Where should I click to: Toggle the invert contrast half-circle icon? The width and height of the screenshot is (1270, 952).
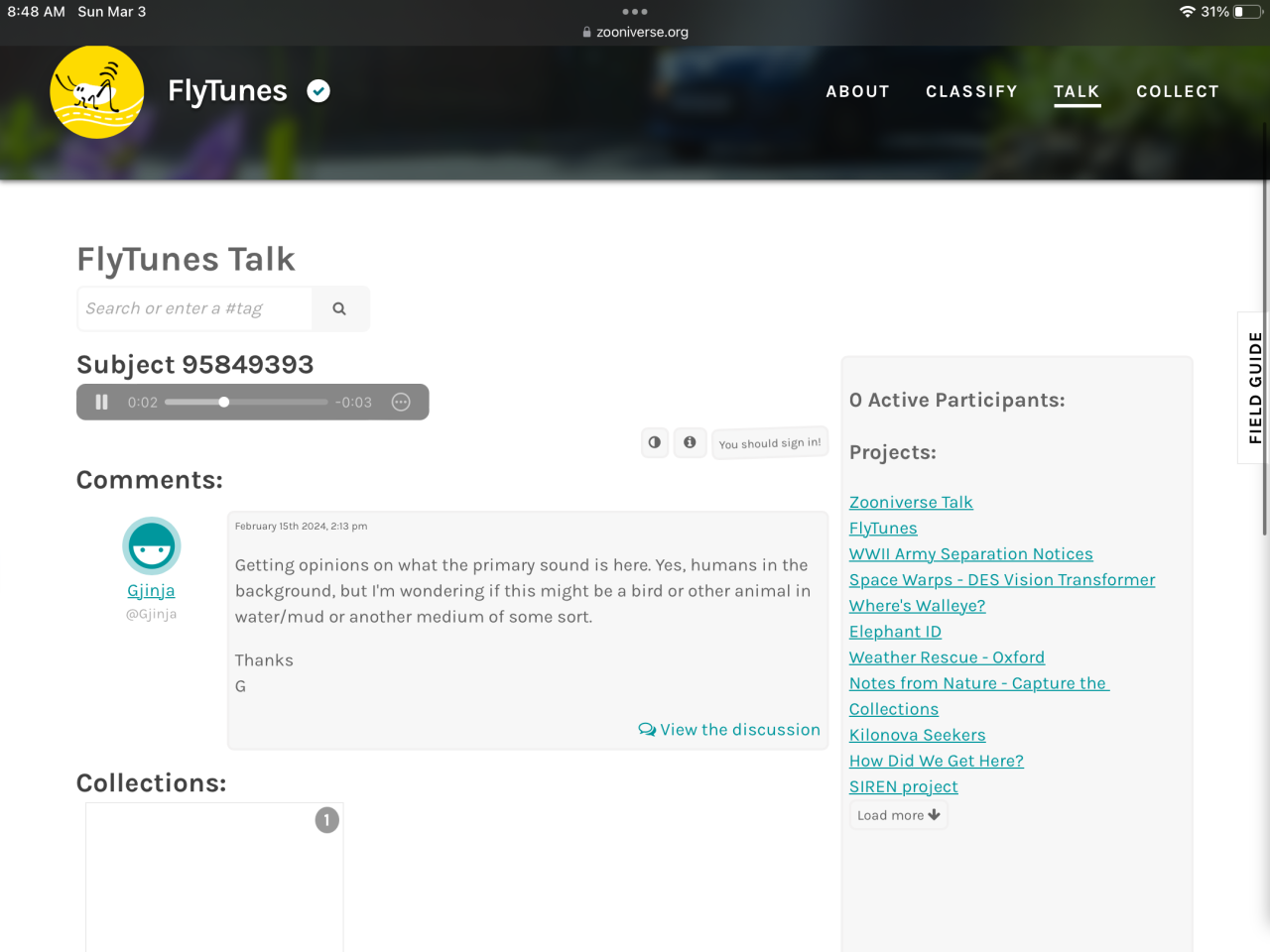pyautogui.click(x=655, y=442)
